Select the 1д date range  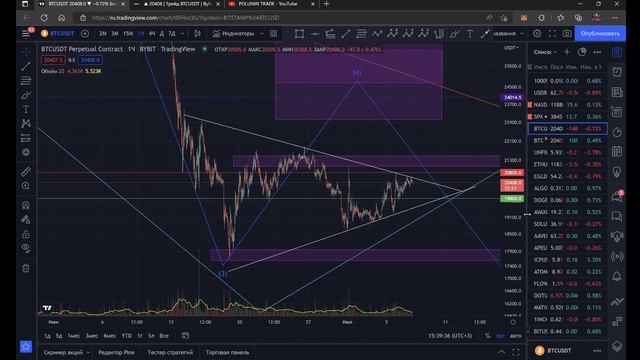coord(47,336)
